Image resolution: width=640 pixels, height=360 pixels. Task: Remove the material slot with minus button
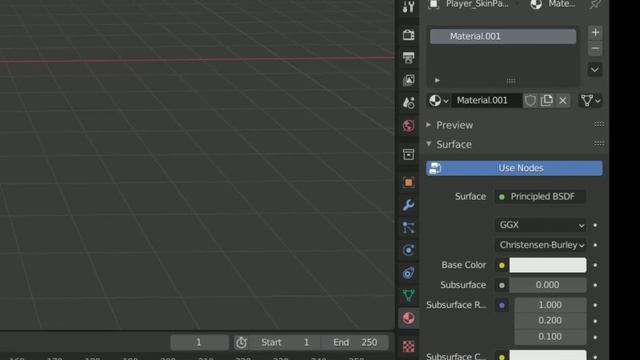[595, 49]
